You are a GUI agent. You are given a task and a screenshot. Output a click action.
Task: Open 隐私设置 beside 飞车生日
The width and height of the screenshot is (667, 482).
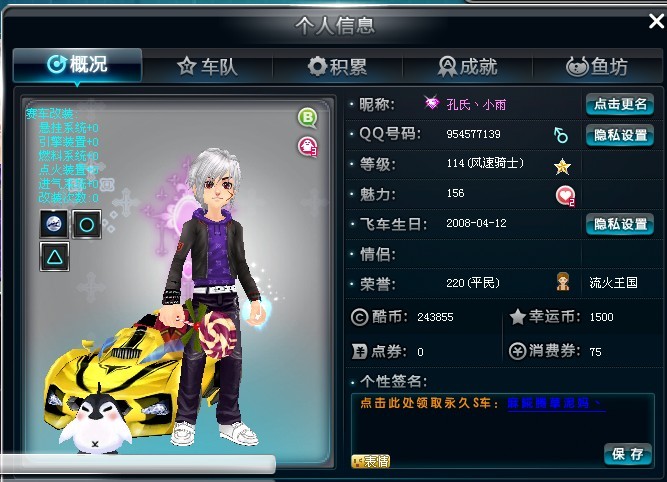point(620,224)
